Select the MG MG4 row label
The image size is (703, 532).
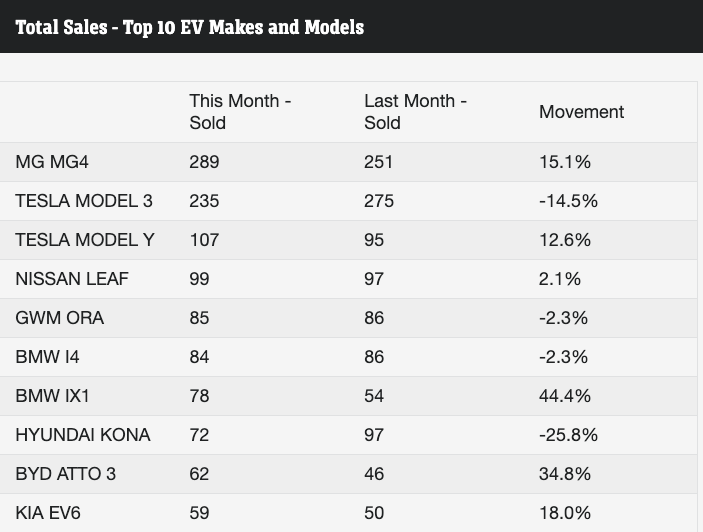pyautogui.click(x=59, y=162)
